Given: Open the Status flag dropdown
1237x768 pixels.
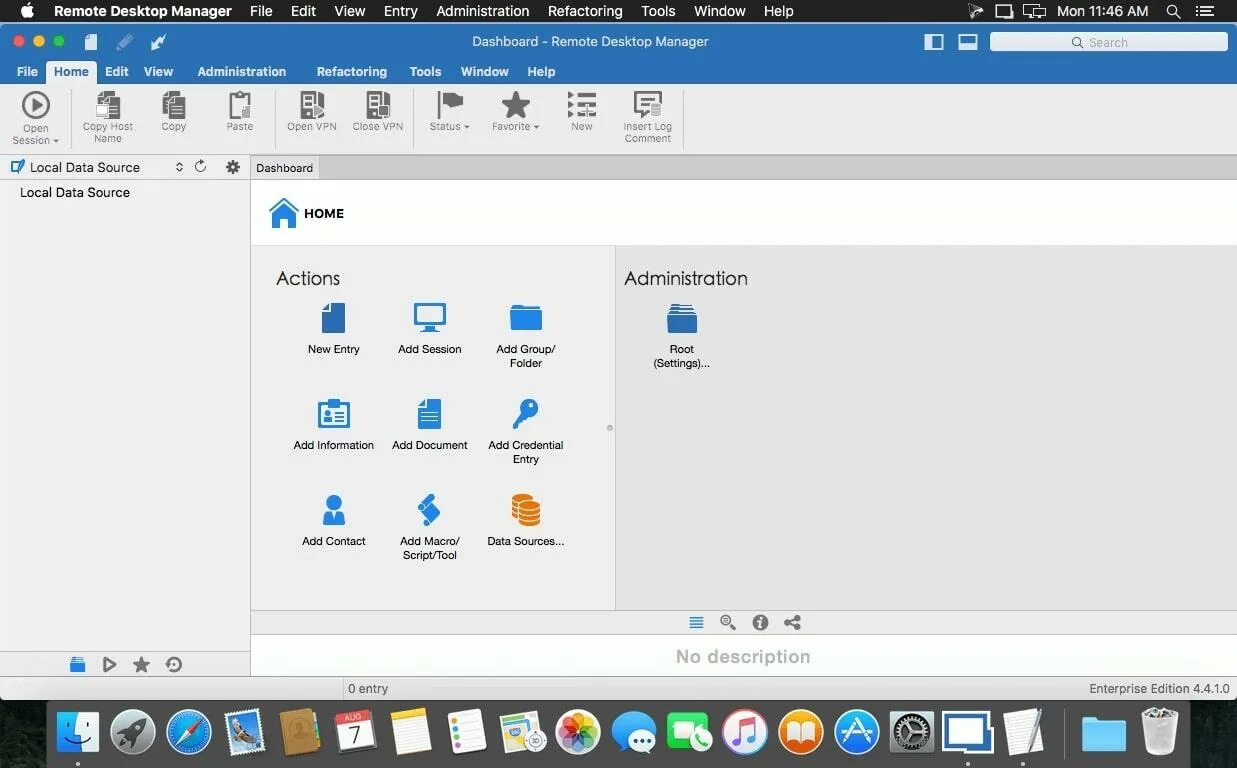Looking at the screenshot, I should (x=450, y=112).
